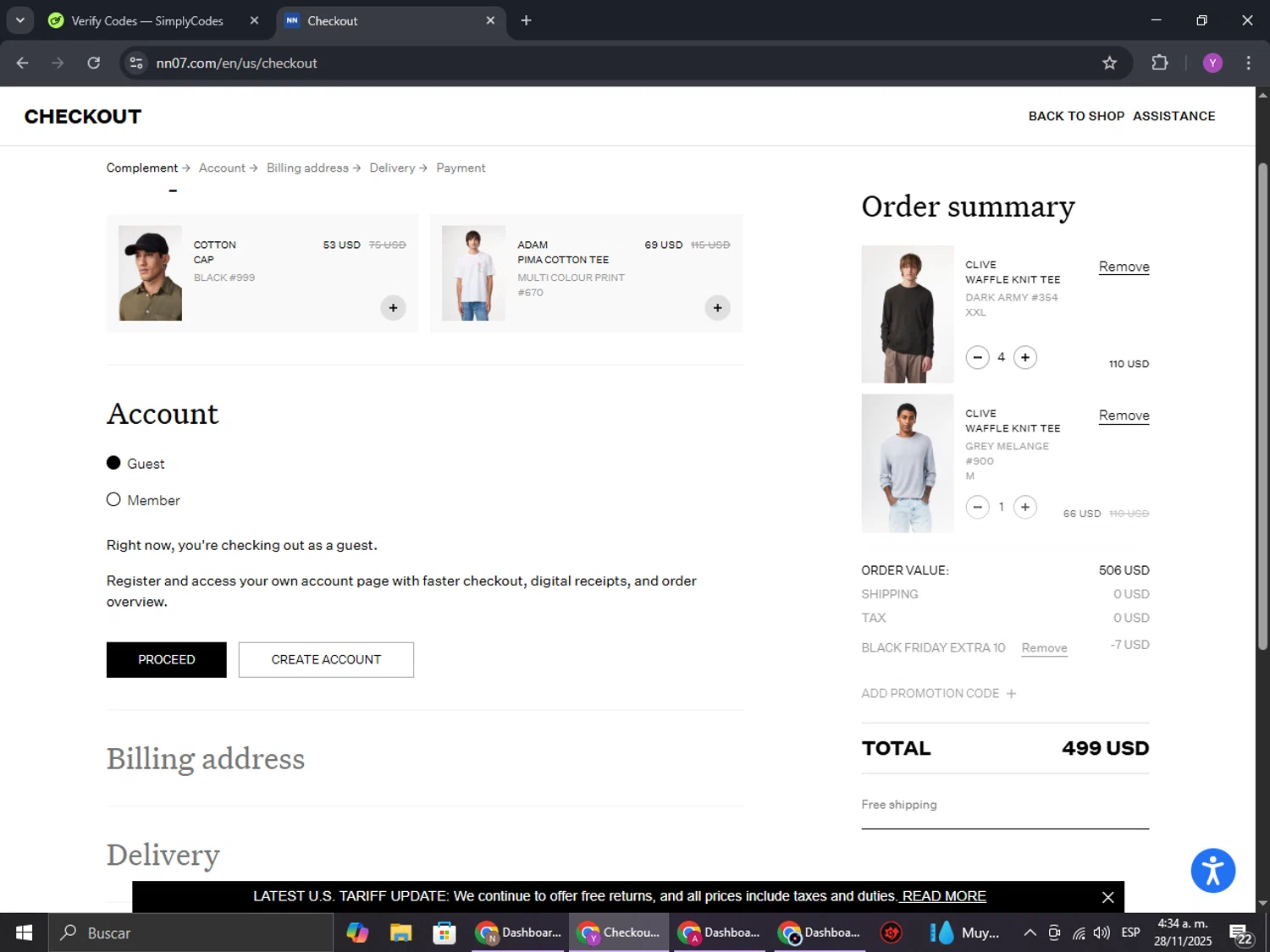The image size is (1270, 952).
Task: Go to the Complement checkout step
Action: tap(142, 168)
